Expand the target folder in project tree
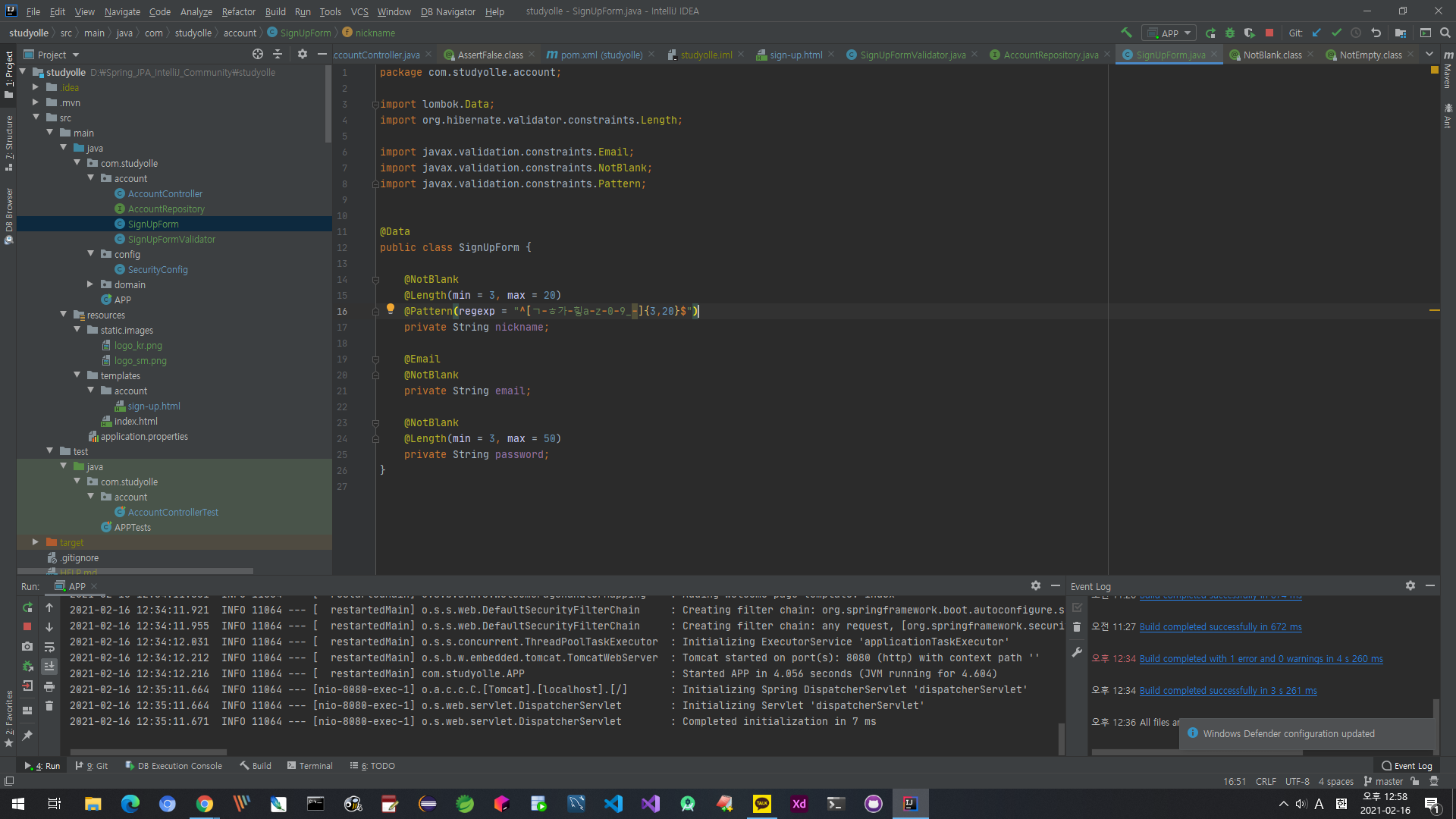 click(x=35, y=542)
